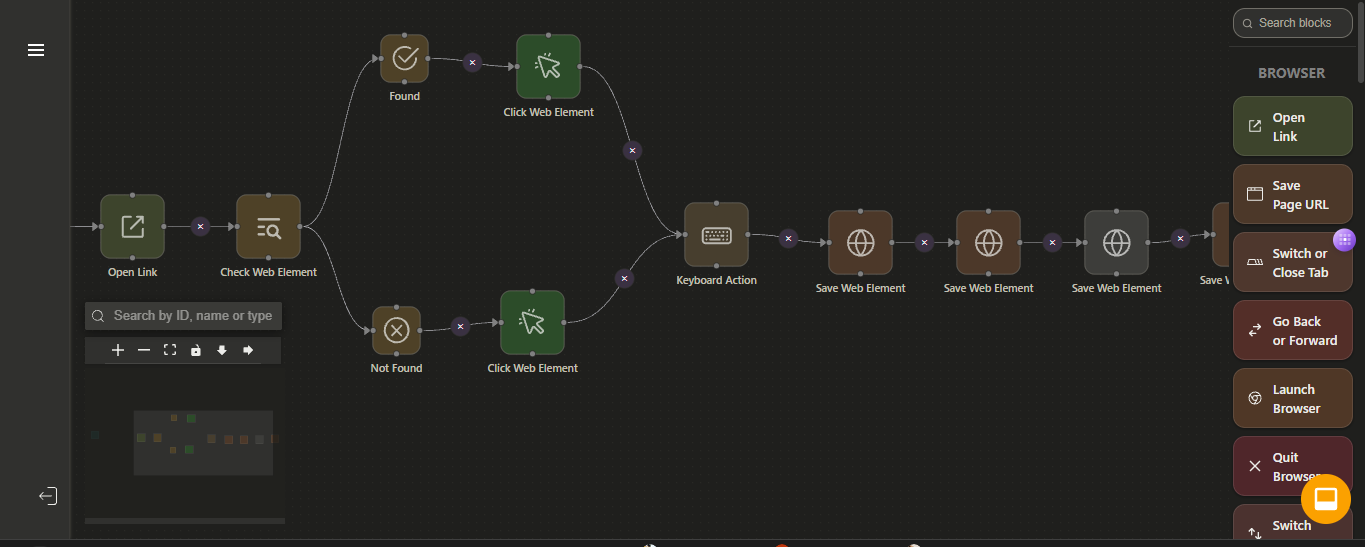Pick the Quit Browser block
Image resolution: width=1365 pixels, height=547 pixels.
tap(1292, 466)
